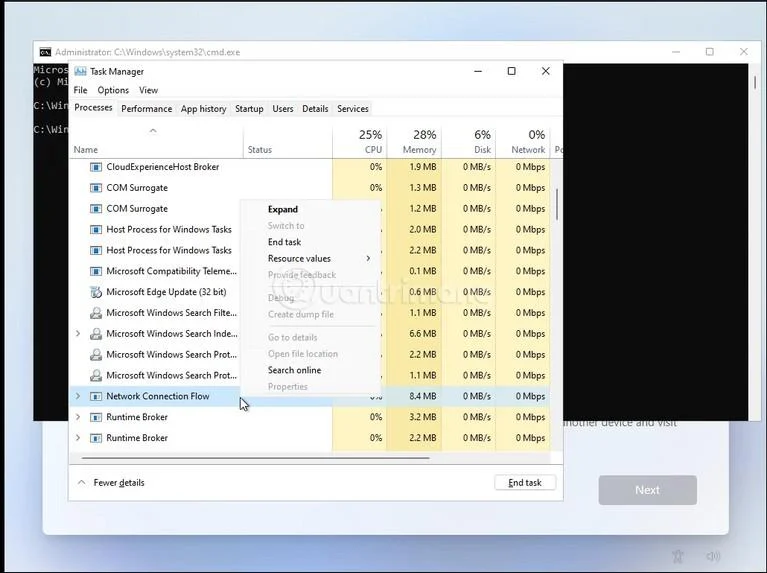Sort by CPU column header

point(360,141)
